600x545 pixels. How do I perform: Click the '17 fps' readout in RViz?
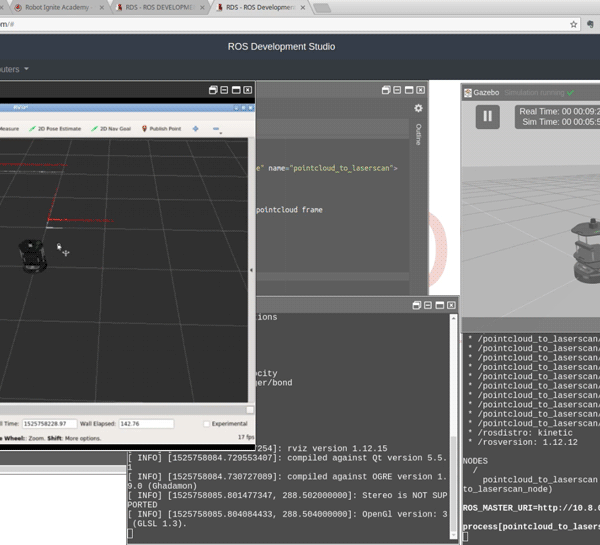pos(246,437)
